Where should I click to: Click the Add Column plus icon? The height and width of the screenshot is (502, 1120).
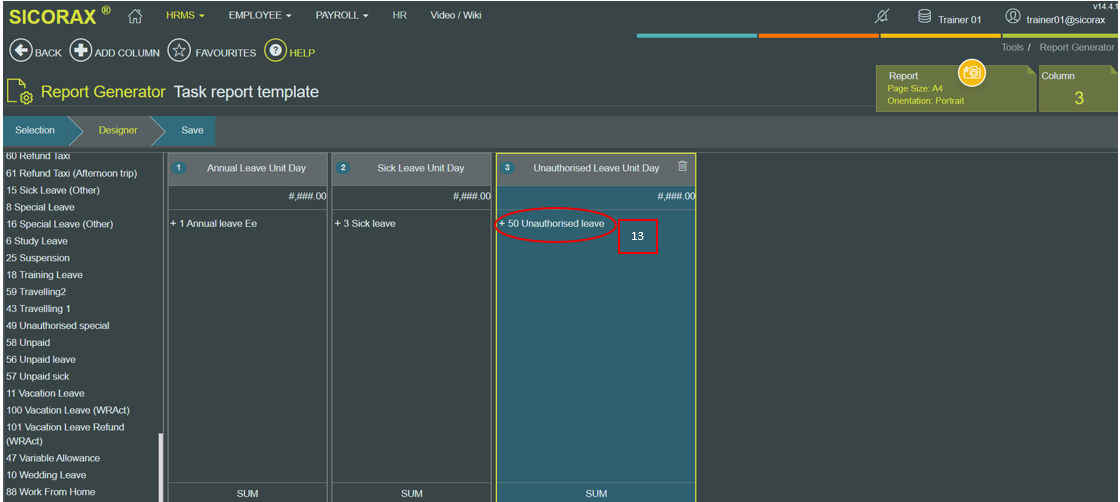click(x=81, y=51)
